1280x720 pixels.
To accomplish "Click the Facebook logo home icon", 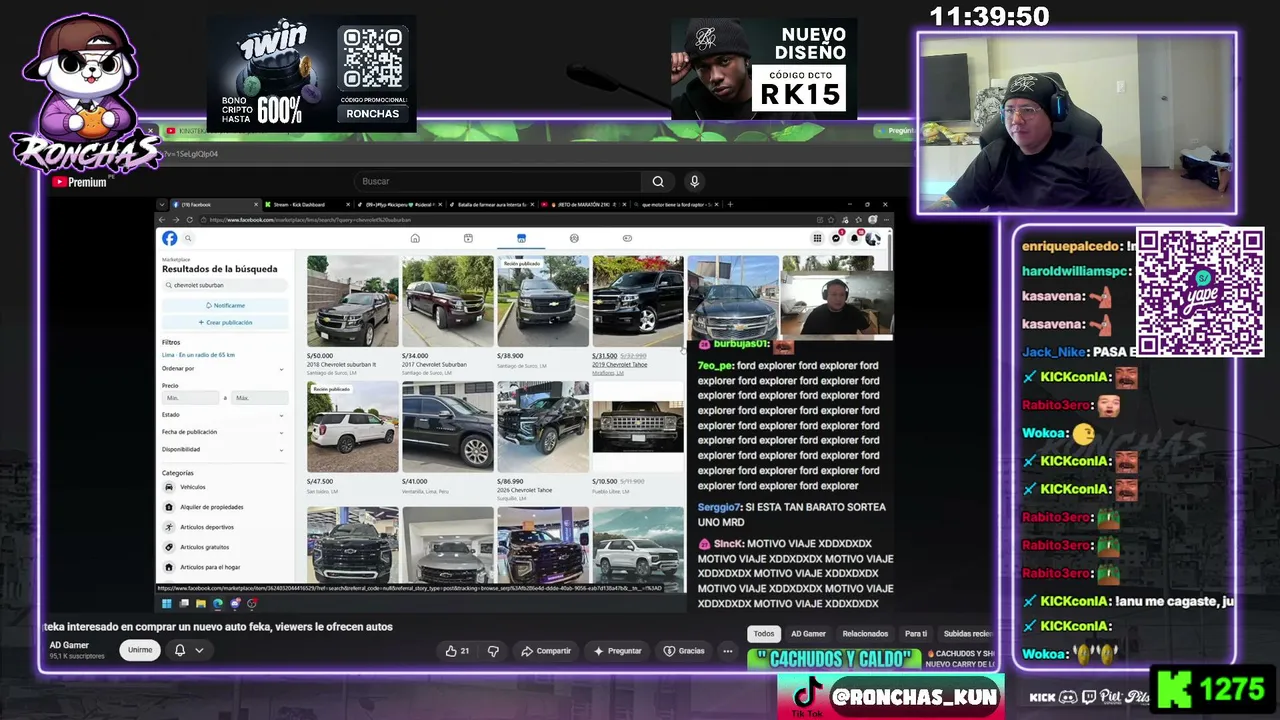I will [170, 238].
